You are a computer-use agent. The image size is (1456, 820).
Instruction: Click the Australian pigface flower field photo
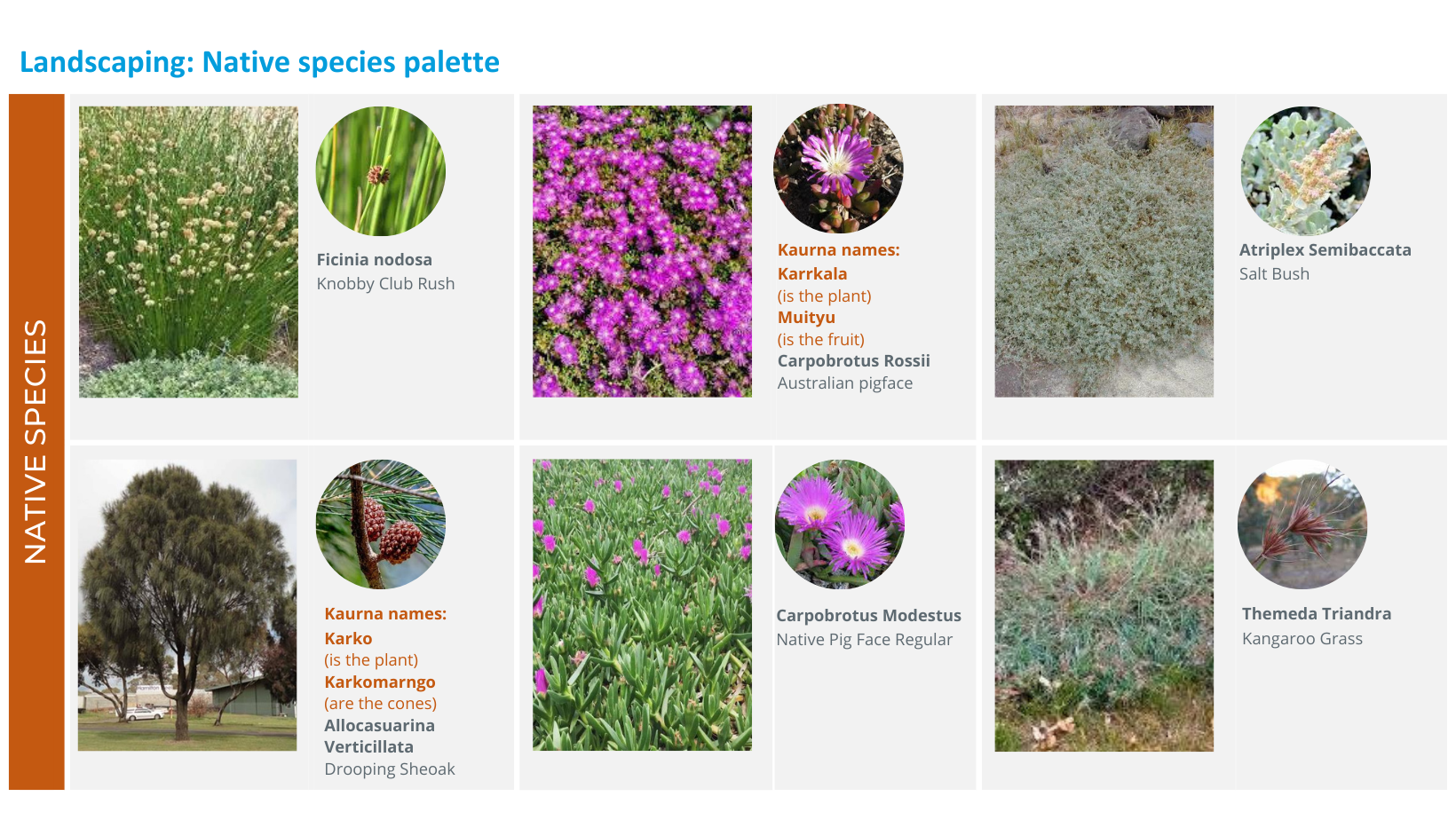pos(642,252)
